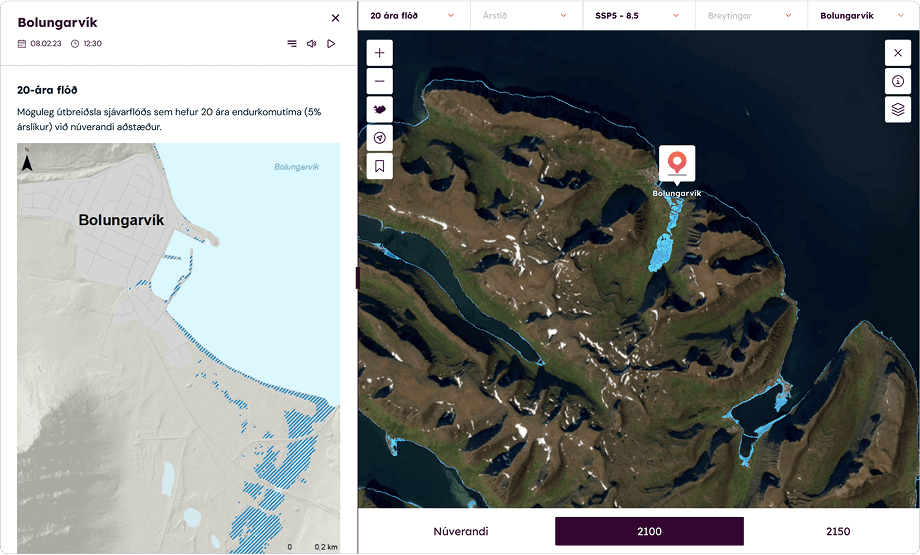Open the "20 ára flóð" dropdown

(x=413, y=16)
